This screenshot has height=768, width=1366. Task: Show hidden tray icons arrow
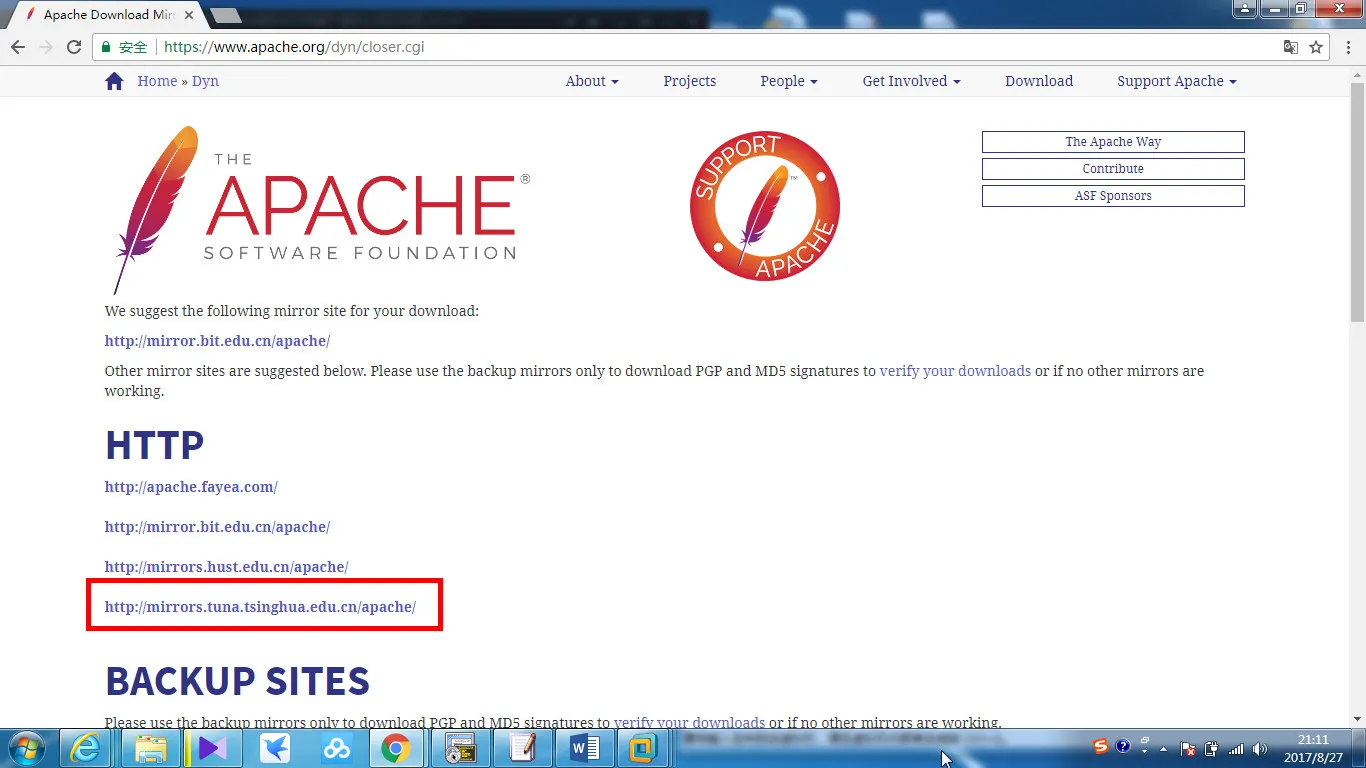tap(1163, 749)
